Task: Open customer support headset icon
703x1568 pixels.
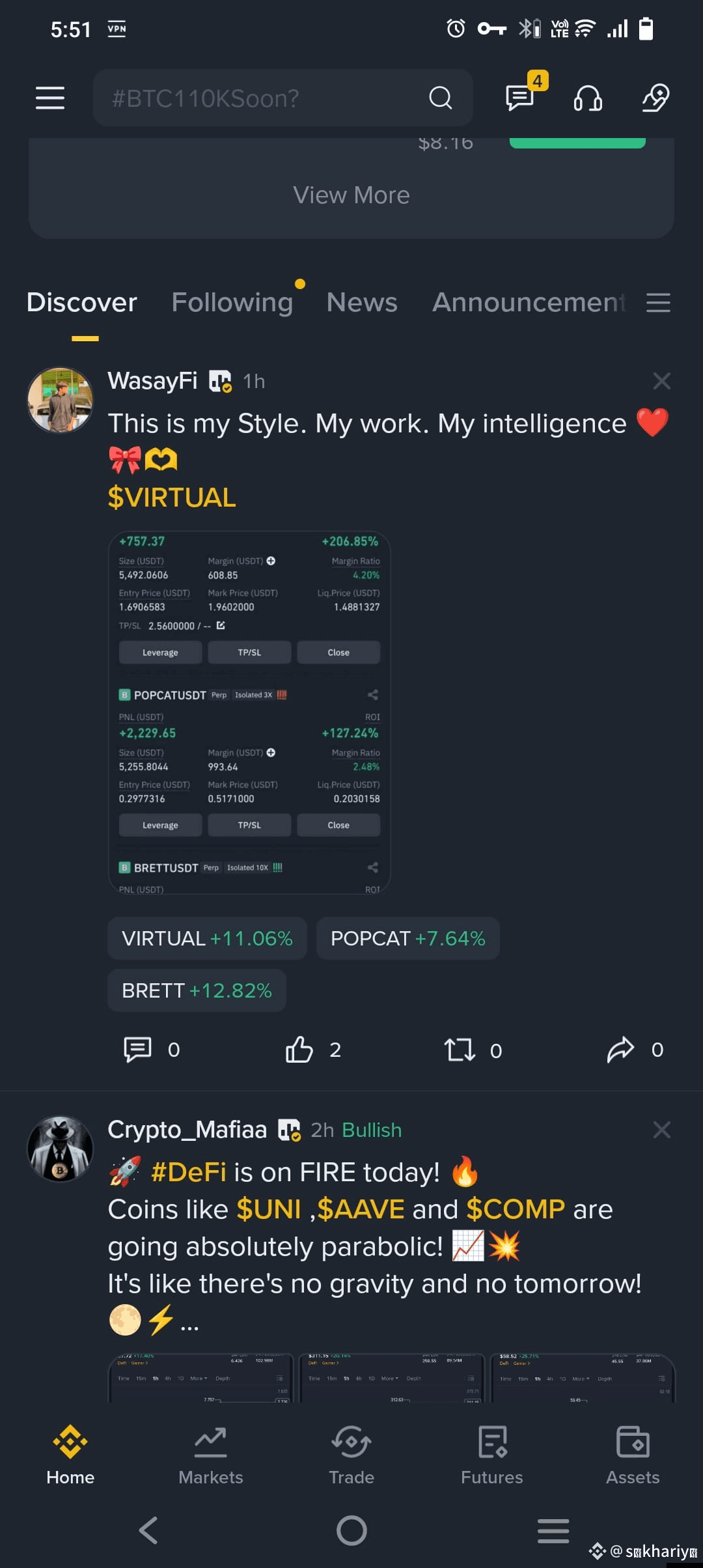Action: [x=588, y=98]
